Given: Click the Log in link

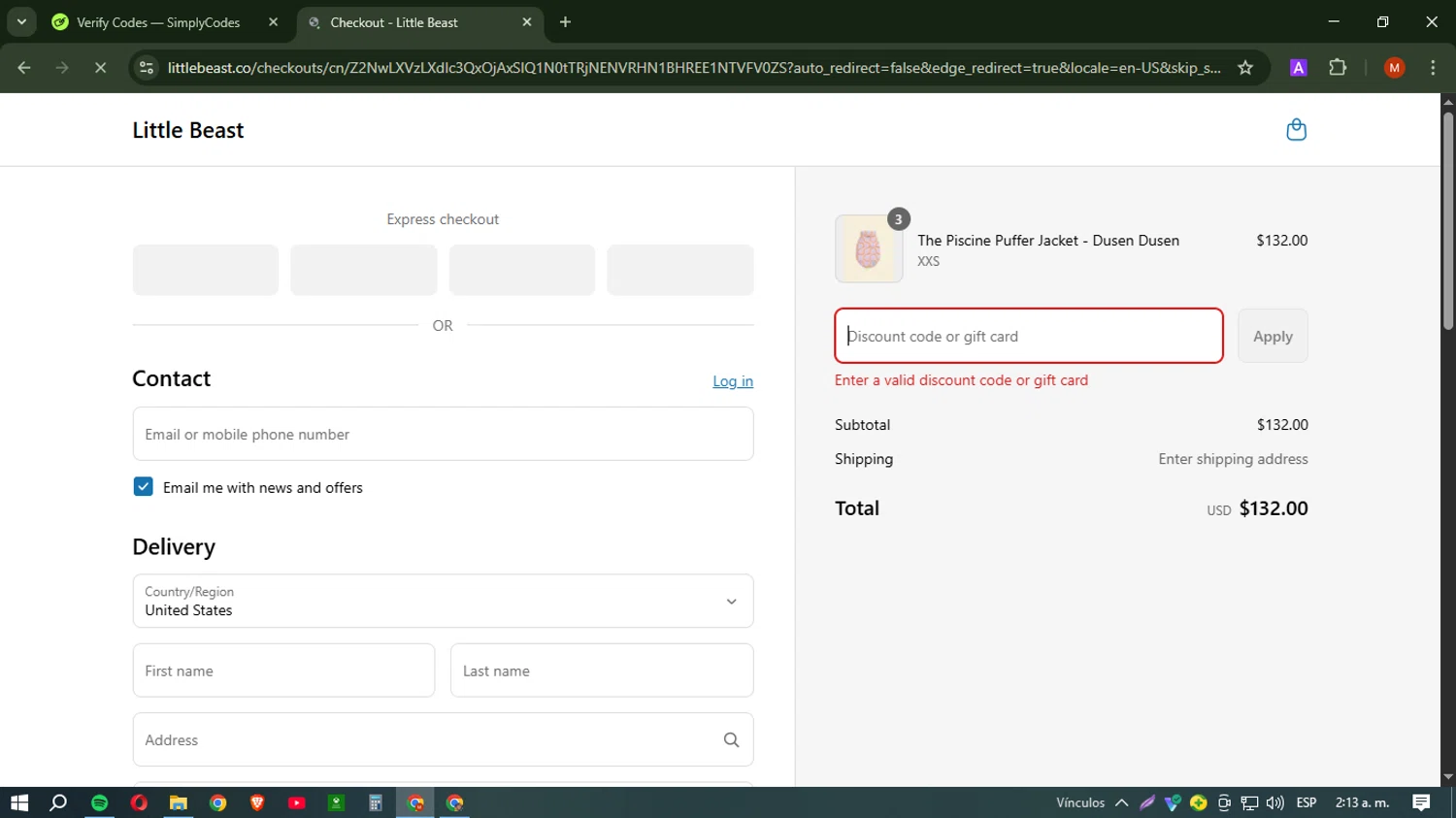Looking at the screenshot, I should [x=733, y=381].
